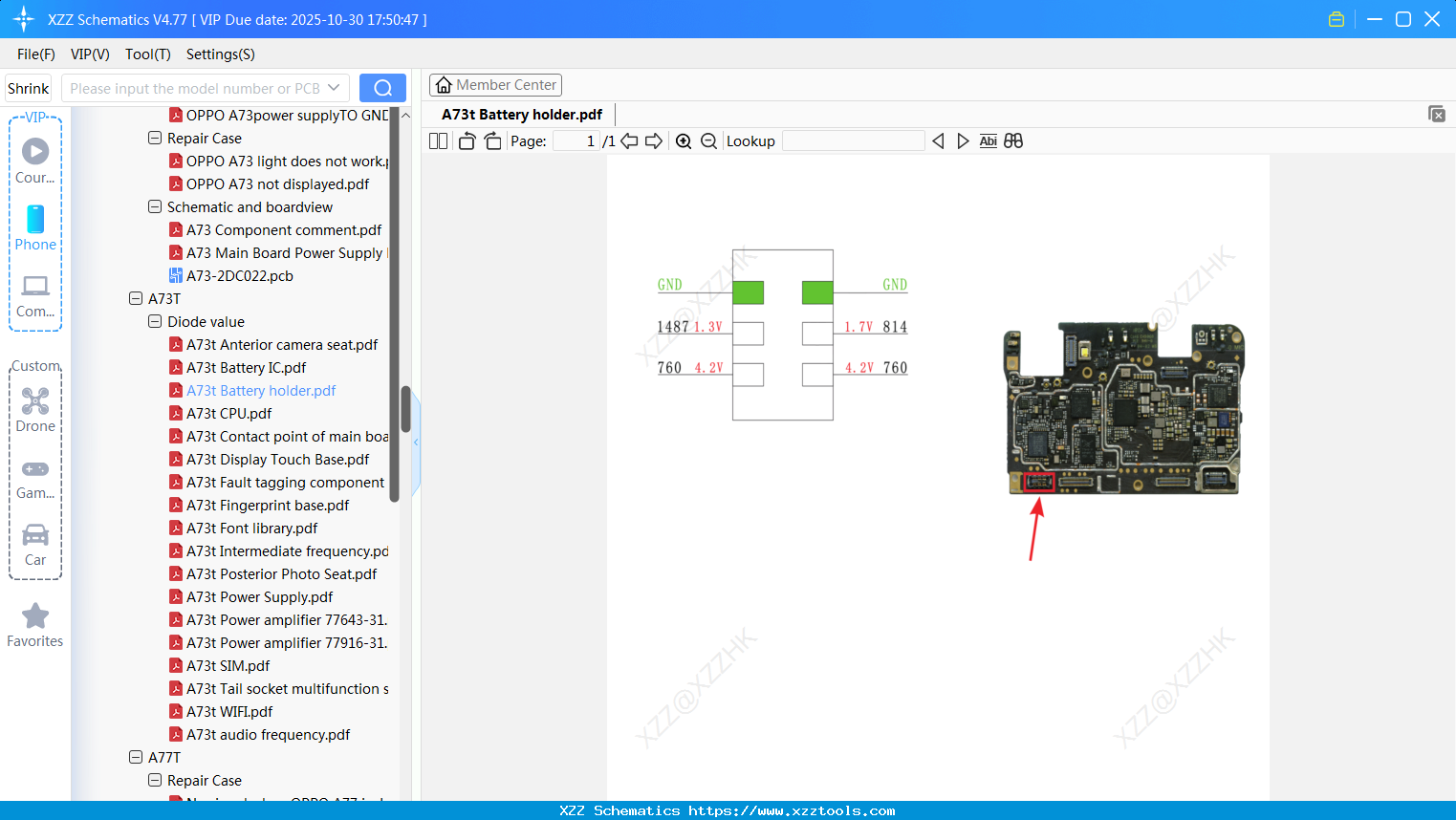1456x820 pixels.
Task: Click the blue search button
Action: [x=382, y=88]
